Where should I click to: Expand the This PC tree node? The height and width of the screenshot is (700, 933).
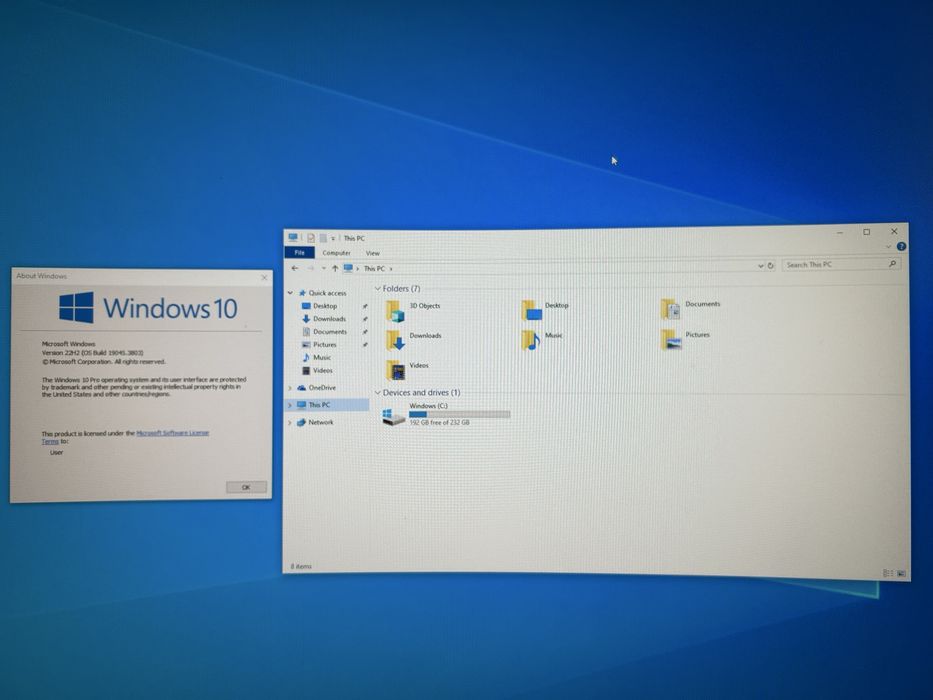click(290, 405)
